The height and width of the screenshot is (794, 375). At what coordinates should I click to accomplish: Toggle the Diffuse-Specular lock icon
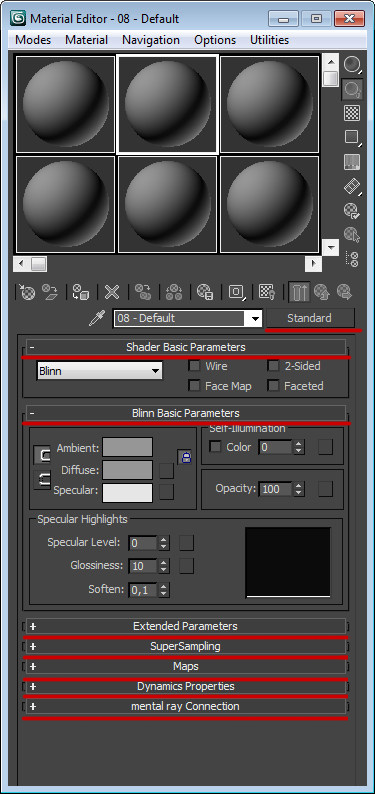point(186,457)
